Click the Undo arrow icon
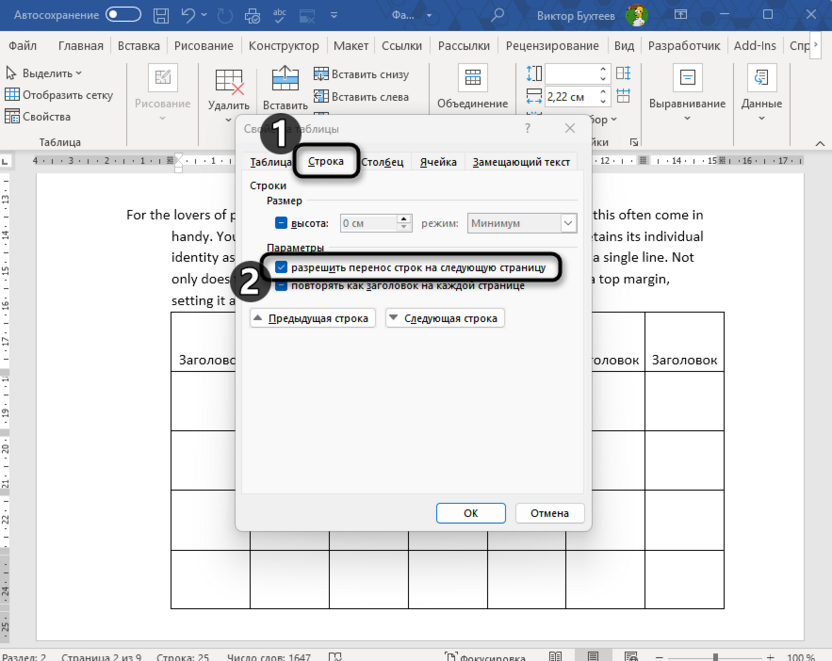 (x=188, y=15)
